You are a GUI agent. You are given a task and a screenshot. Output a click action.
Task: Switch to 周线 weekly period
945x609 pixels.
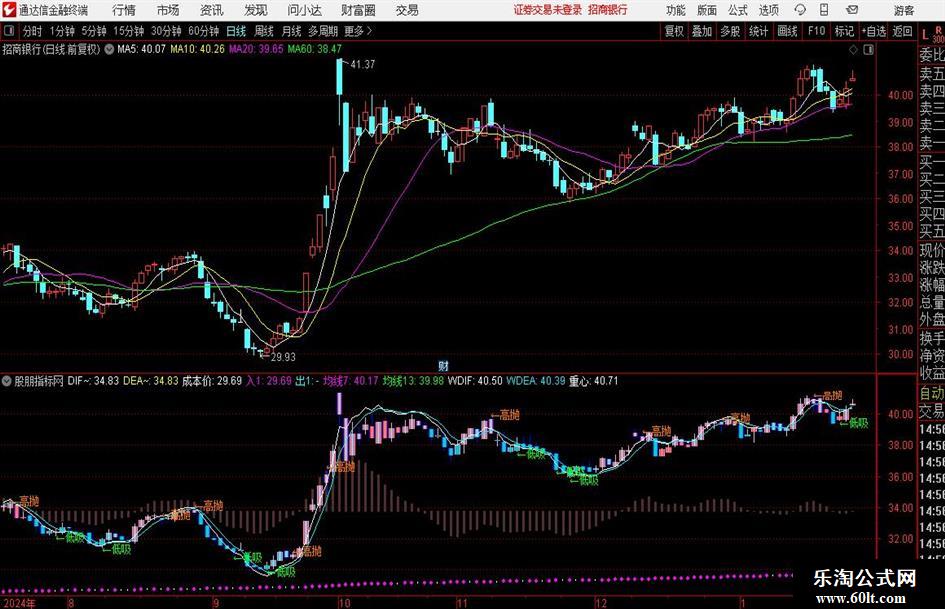263,31
